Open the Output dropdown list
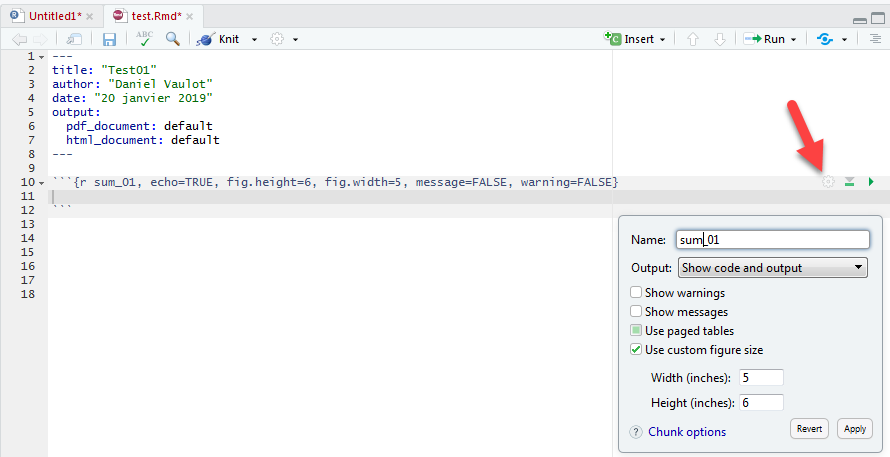890x457 pixels. tap(773, 268)
